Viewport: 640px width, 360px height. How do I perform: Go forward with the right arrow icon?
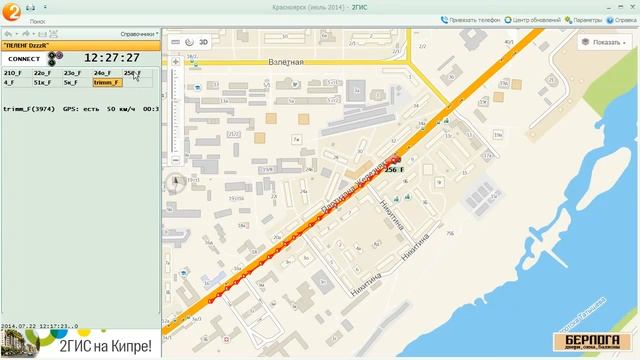click(26, 34)
